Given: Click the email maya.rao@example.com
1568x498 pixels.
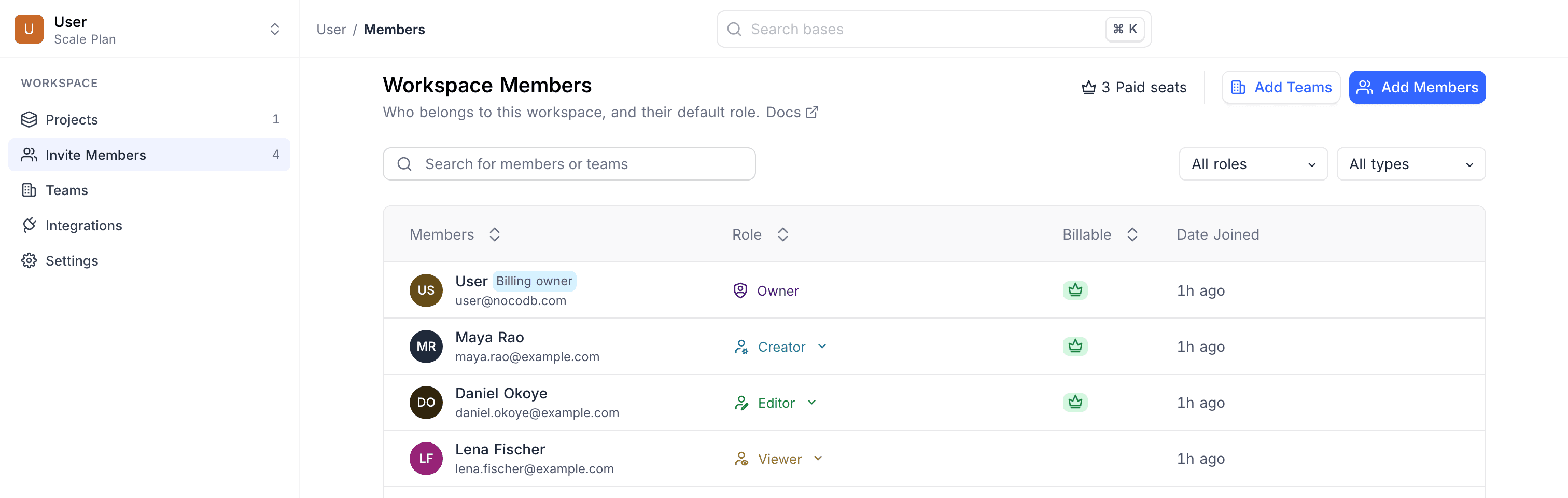Looking at the screenshot, I should tap(527, 357).
